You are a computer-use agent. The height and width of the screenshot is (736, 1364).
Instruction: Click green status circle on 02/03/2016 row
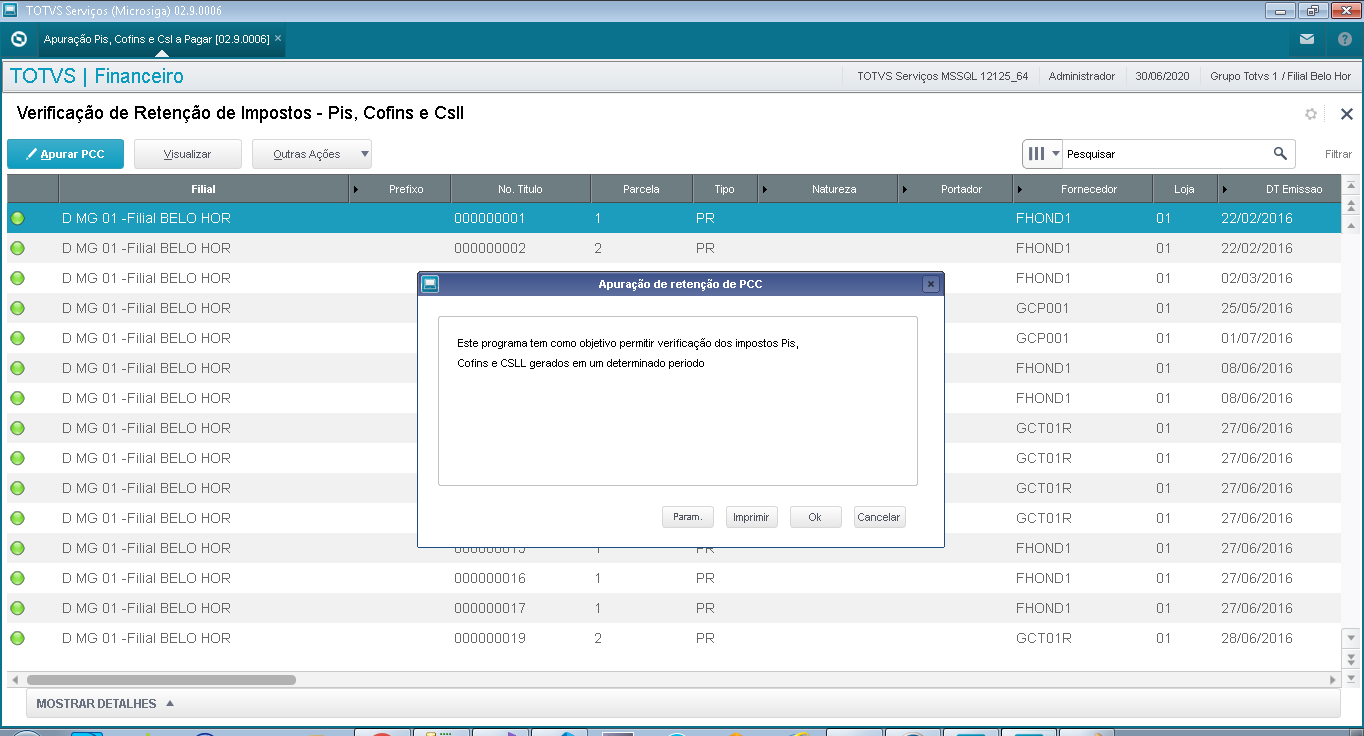[18, 278]
